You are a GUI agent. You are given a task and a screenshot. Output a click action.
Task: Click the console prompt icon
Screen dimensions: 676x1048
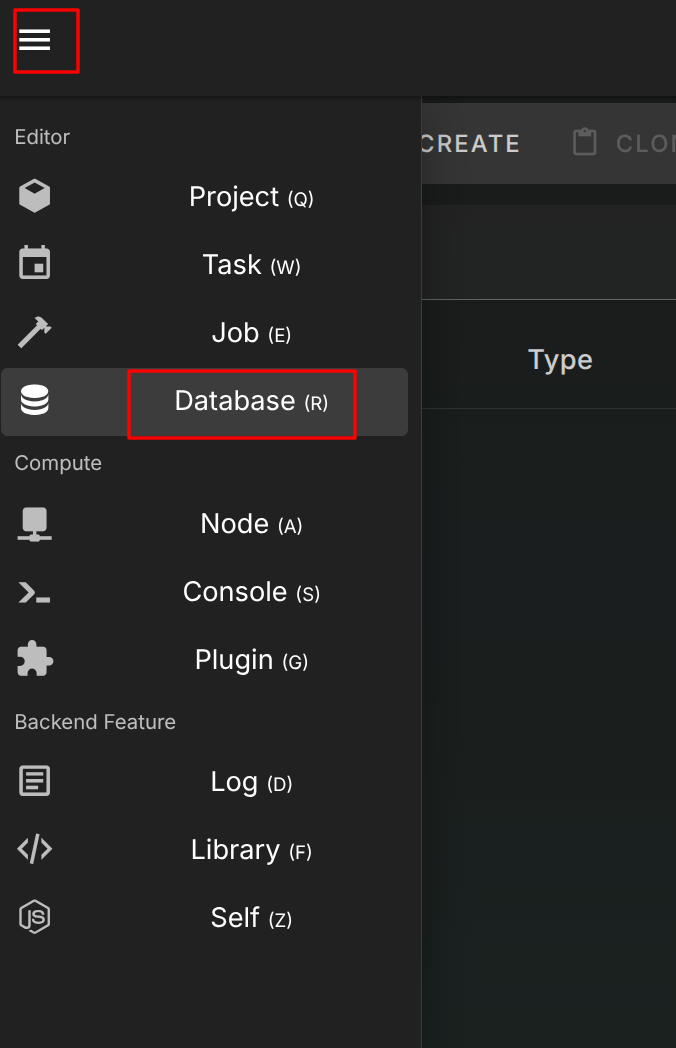(x=35, y=592)
